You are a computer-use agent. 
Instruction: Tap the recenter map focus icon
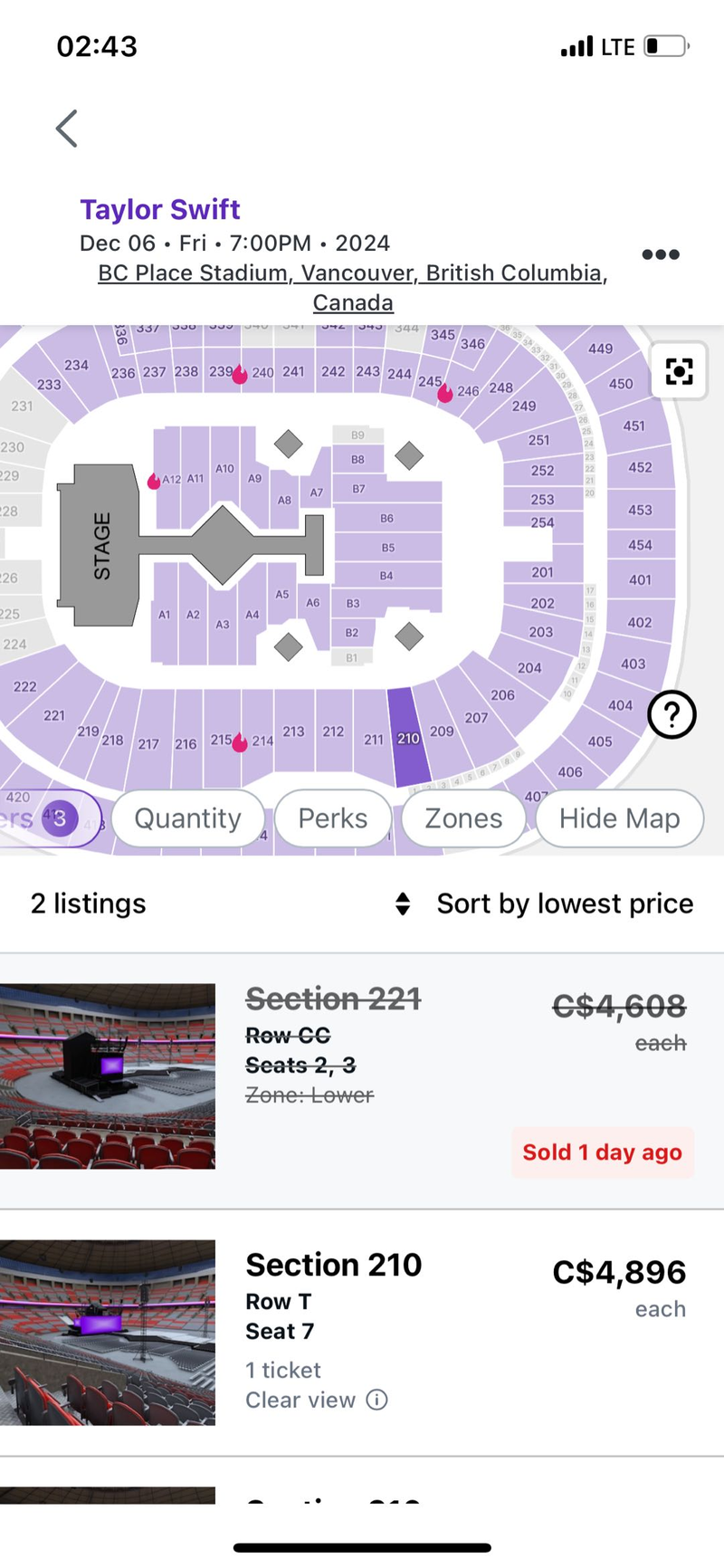(x=679, y=371)
